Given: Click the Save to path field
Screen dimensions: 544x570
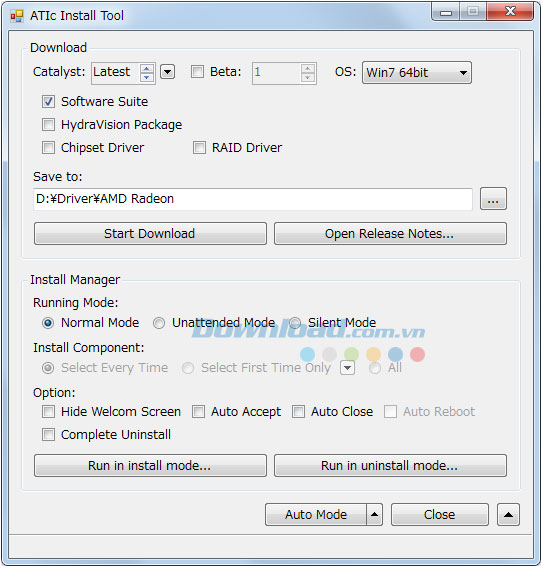Looking at the screenshot, I should [254, 200].
